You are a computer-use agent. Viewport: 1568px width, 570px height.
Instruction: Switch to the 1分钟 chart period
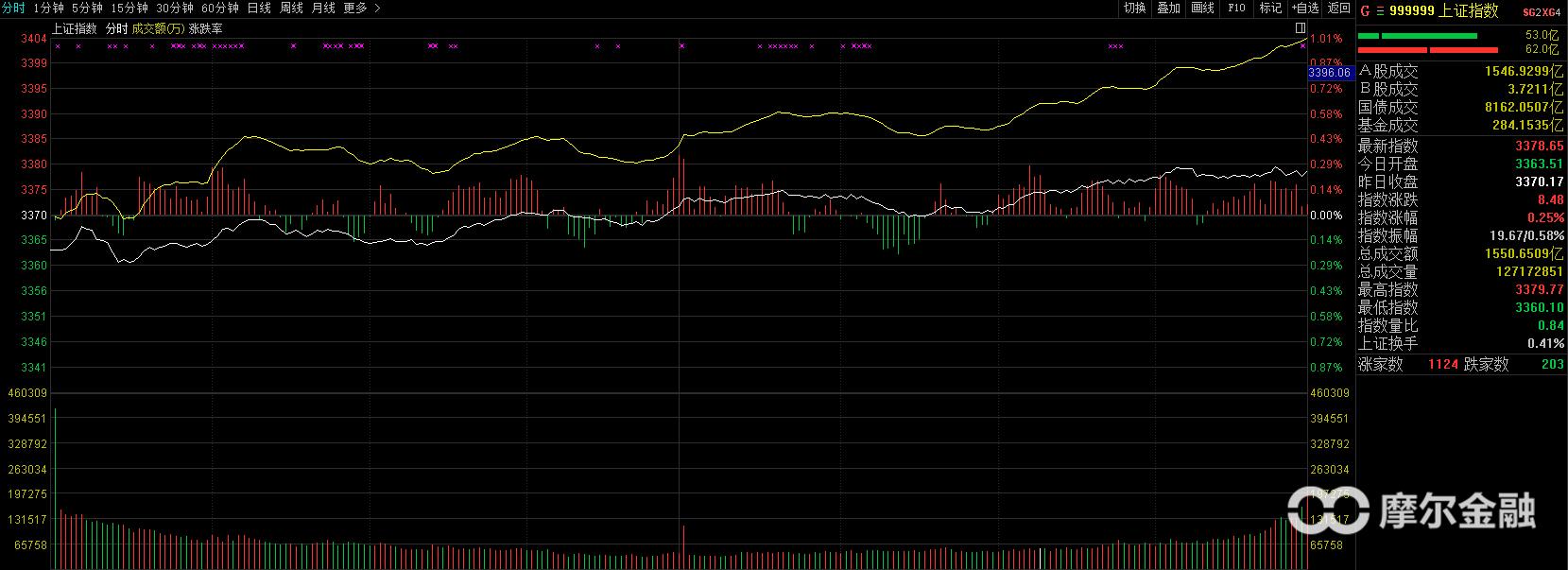coord(48,8)
